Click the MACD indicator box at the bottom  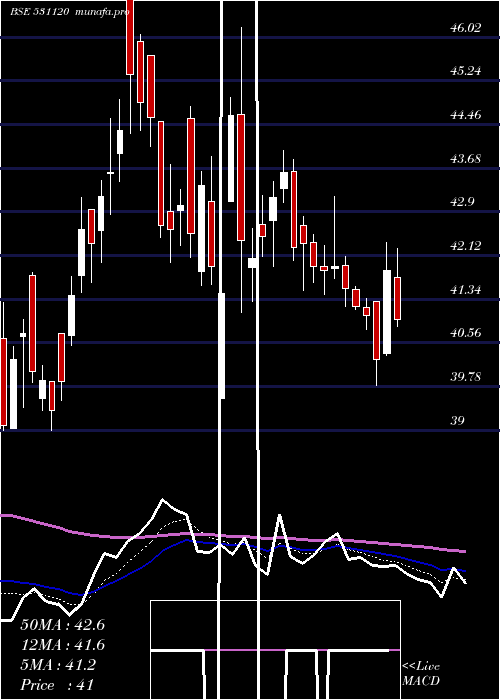pyautogui.click(x=275, y=650)
